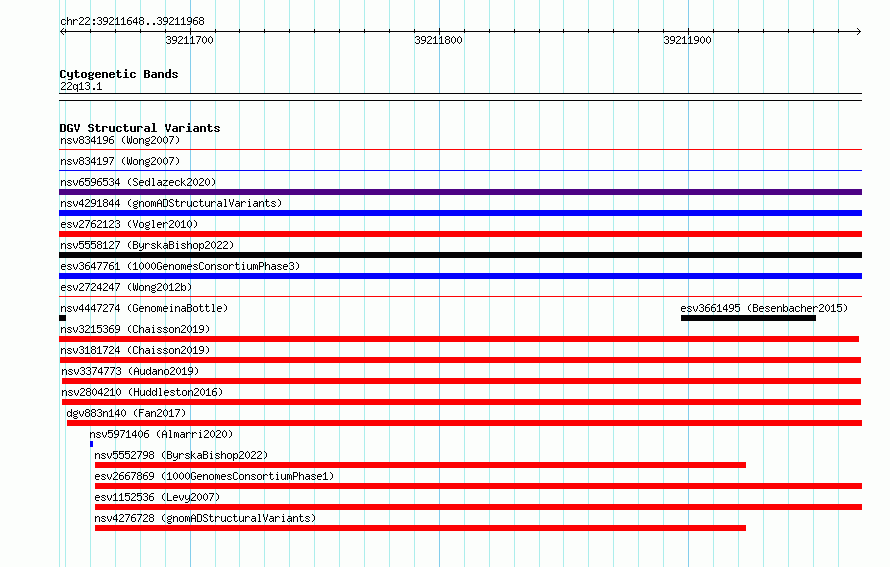Click ruler position 39211700
Viewport: 890px width, 567px height.
[190, 40]
